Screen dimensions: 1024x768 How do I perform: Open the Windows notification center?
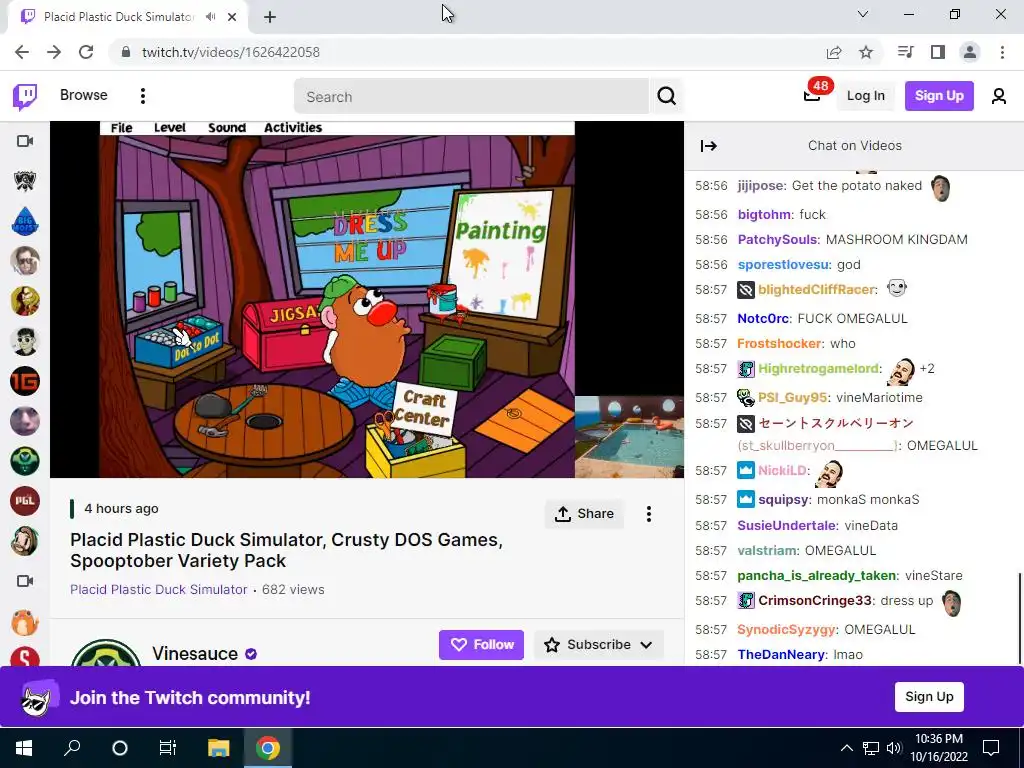pos(991,748)
